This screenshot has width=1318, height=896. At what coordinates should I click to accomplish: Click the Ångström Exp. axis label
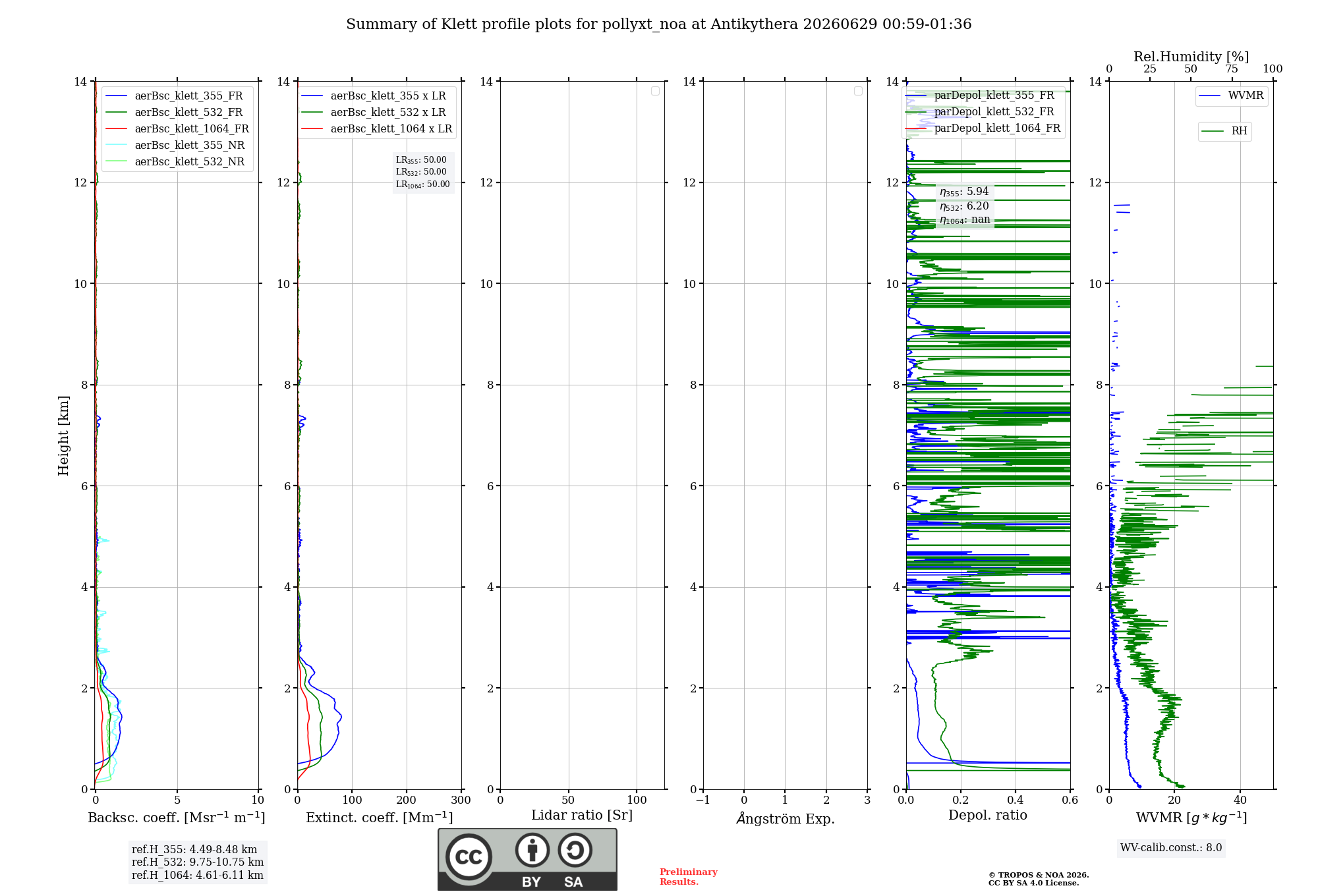coord(786,818)
